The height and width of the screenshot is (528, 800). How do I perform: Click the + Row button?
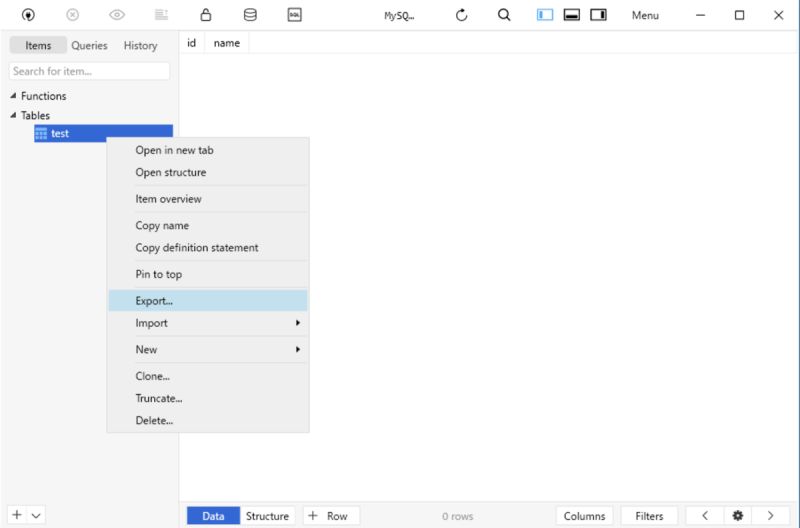click(x=332, y=516)
